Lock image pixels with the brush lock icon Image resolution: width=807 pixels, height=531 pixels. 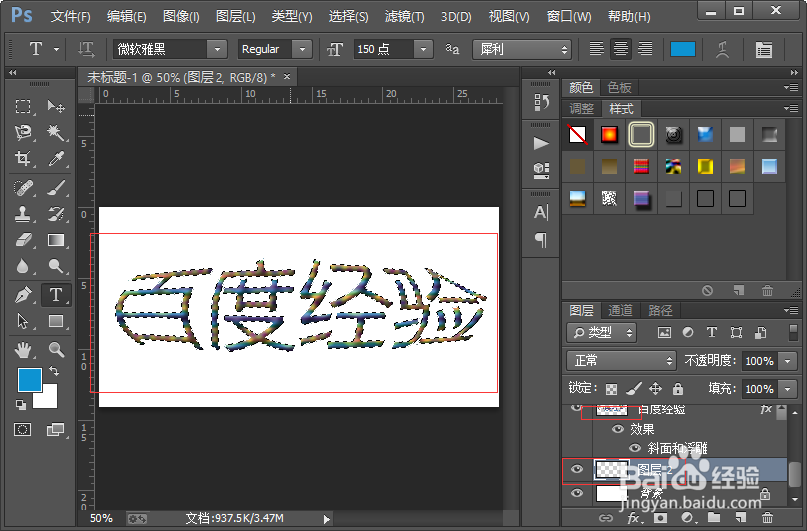click(634, 389)
